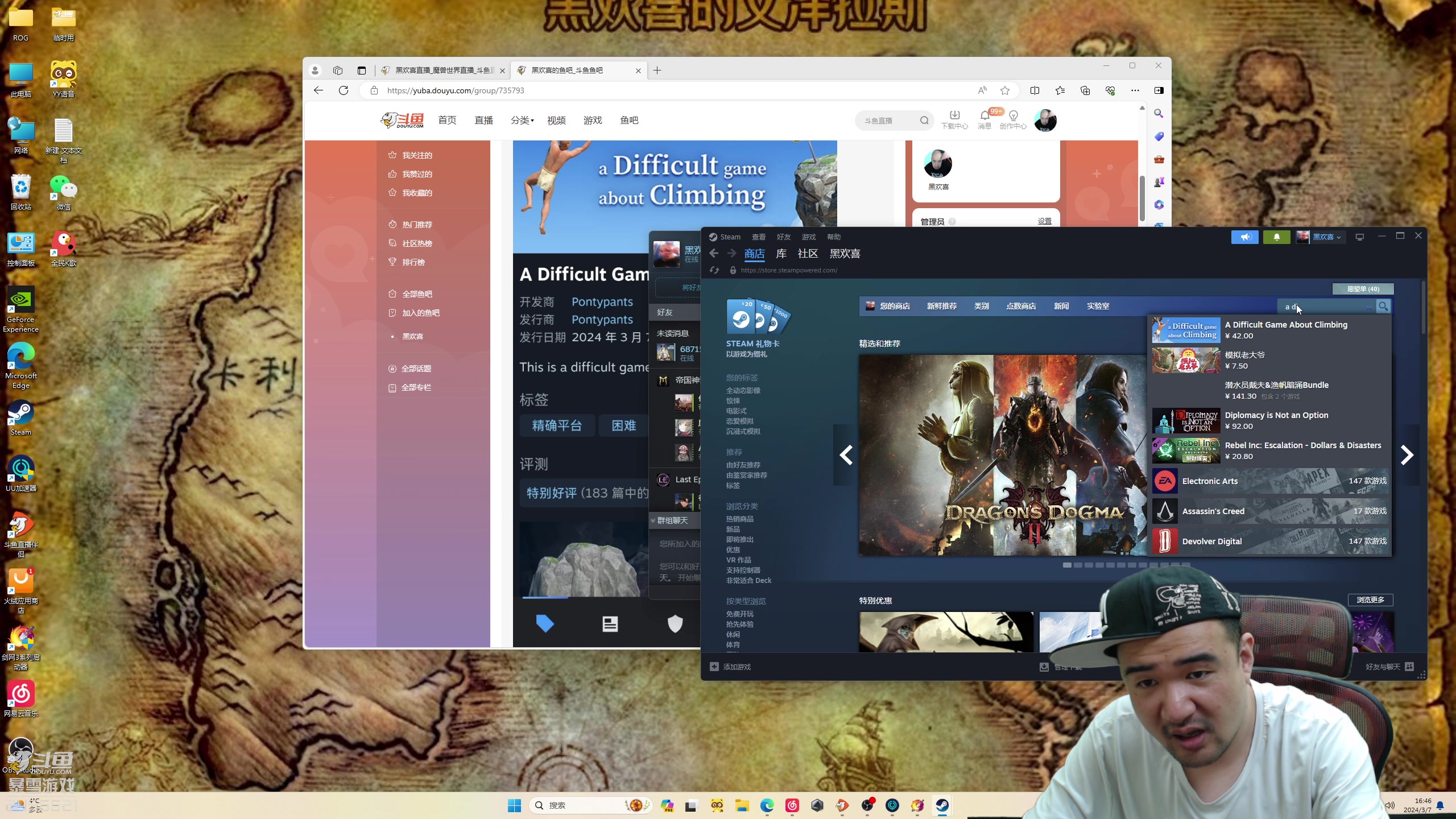The height and width of the screenshot is (819, 1456).
Task: Open 查看 menu in Steam
Action: 759,237
